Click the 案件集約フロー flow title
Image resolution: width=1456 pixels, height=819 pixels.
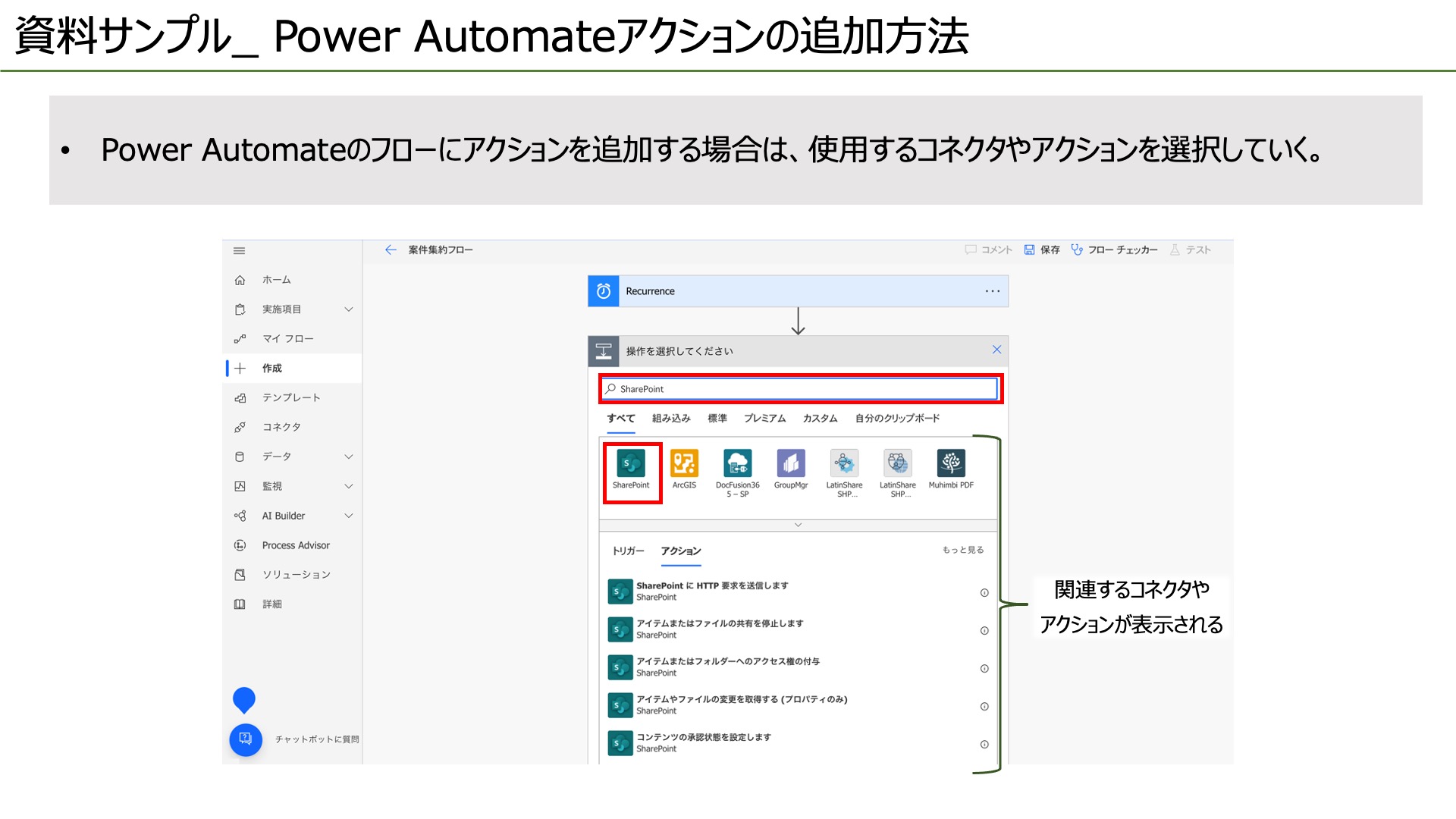pyautogui.click(x=441, y=249)
